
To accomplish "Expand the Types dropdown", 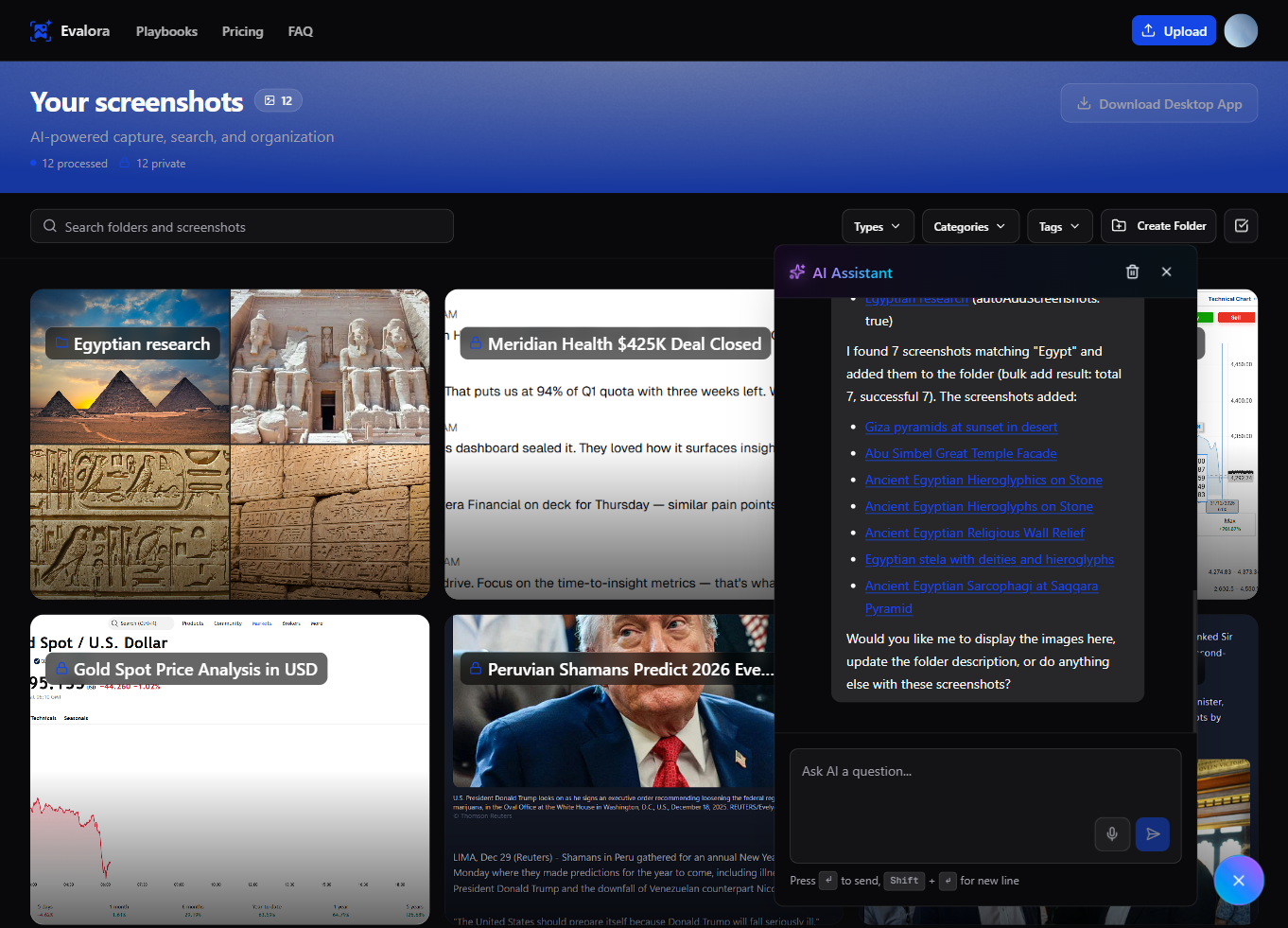I will pos(878,226).
